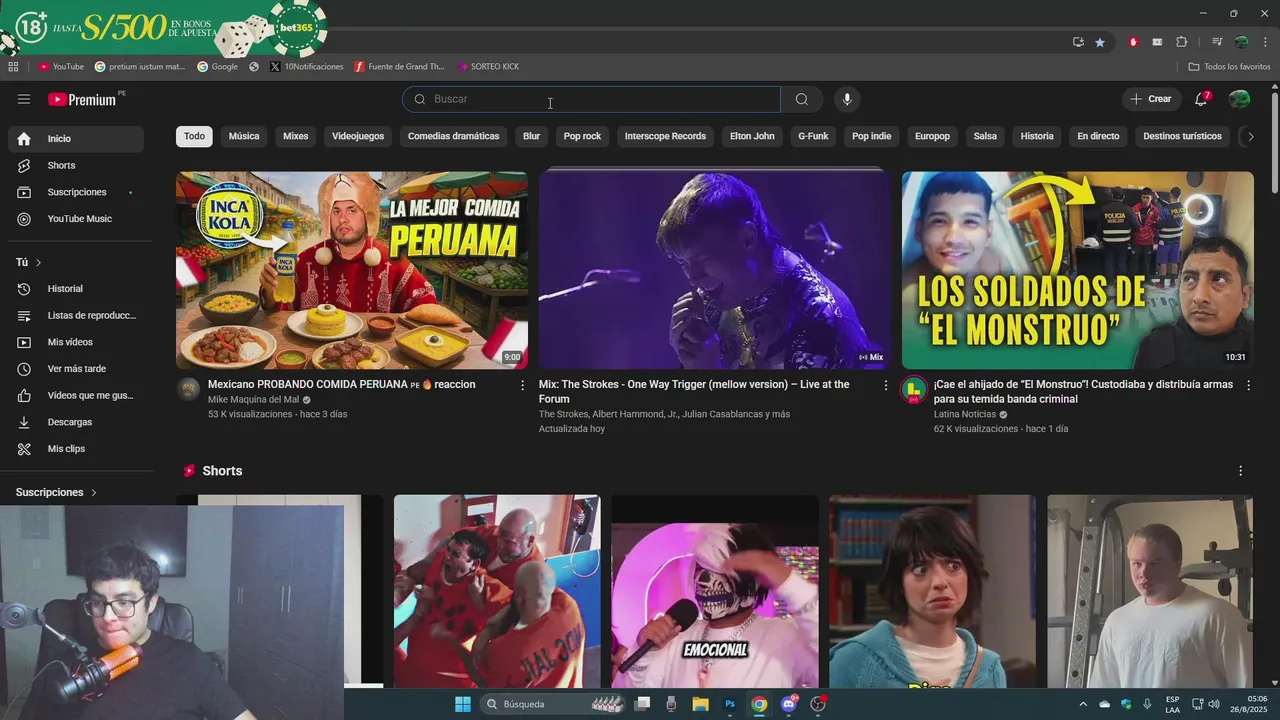Select the Comedias dramáticas chip
The height and width of the screenshot is (720, 1280).
pyautogui.click(x=453, y=136)
